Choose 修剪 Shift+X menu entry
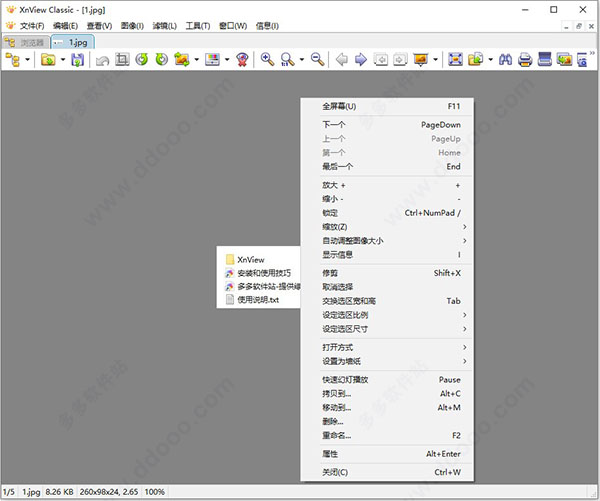Image resolution: width=600 pixels, height=501 pixels. click(x=387, y=273)
